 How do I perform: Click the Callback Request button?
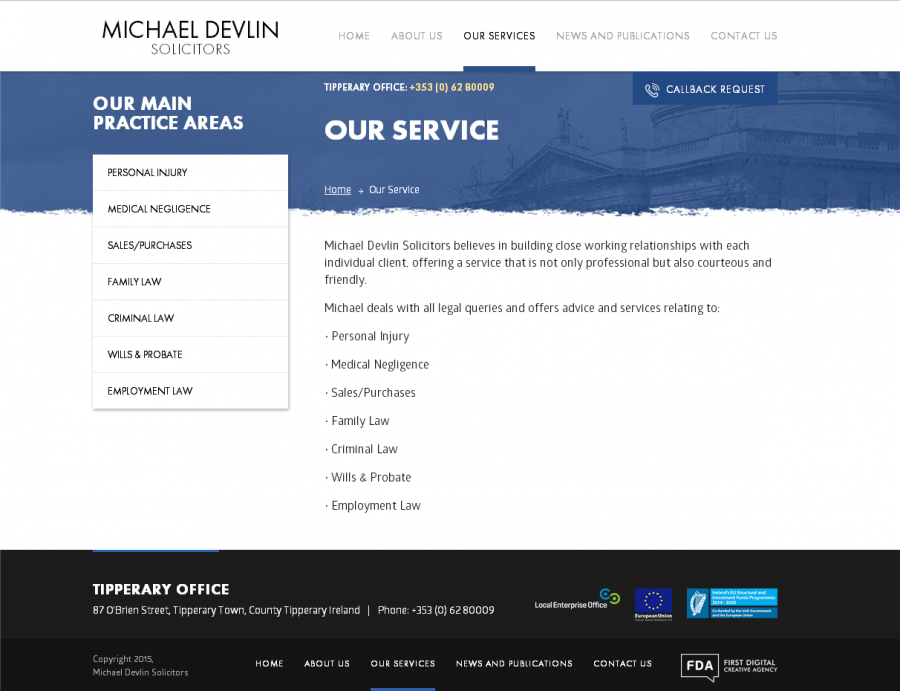click(705, 89)
